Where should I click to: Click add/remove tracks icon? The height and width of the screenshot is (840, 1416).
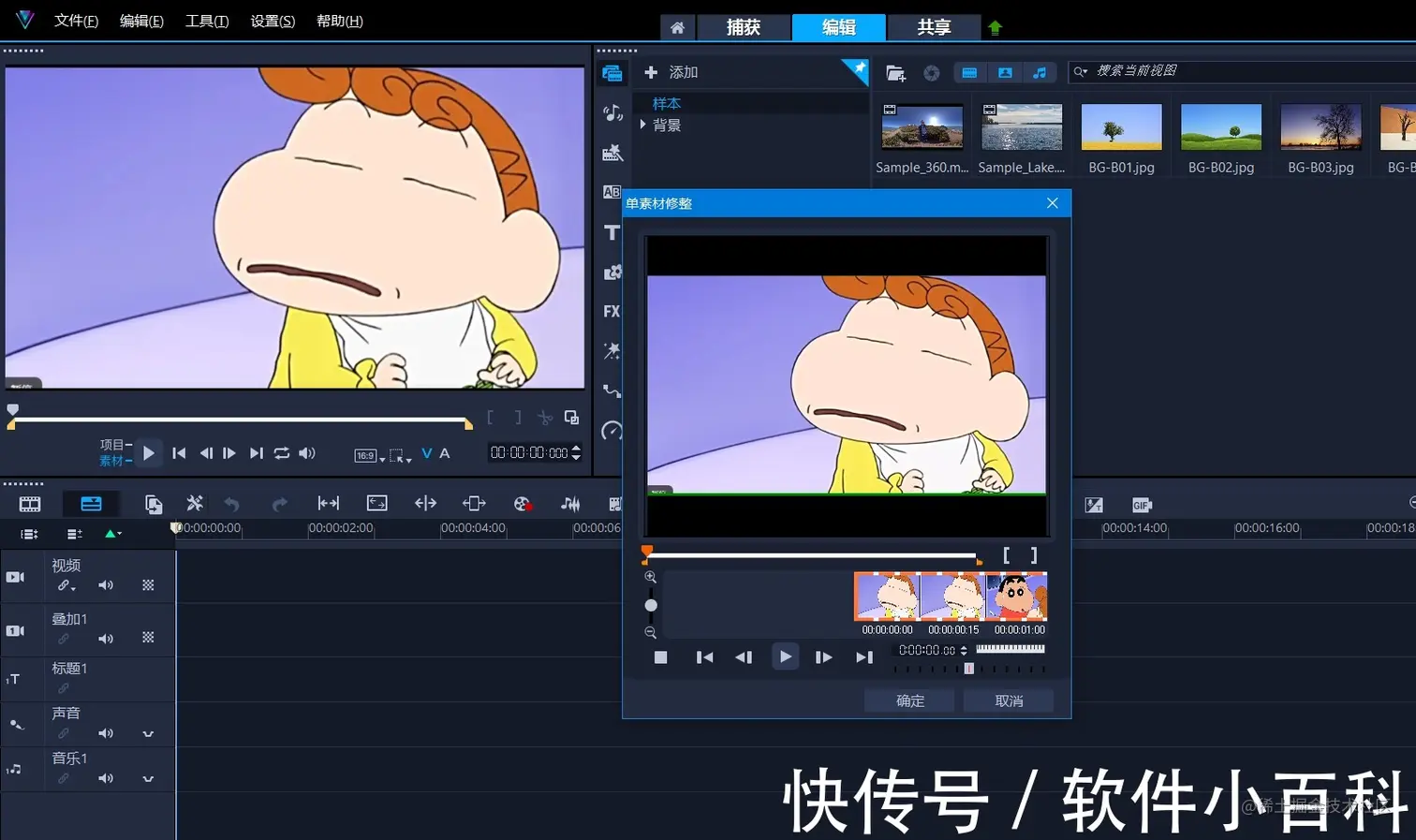[x=75, y=534]
